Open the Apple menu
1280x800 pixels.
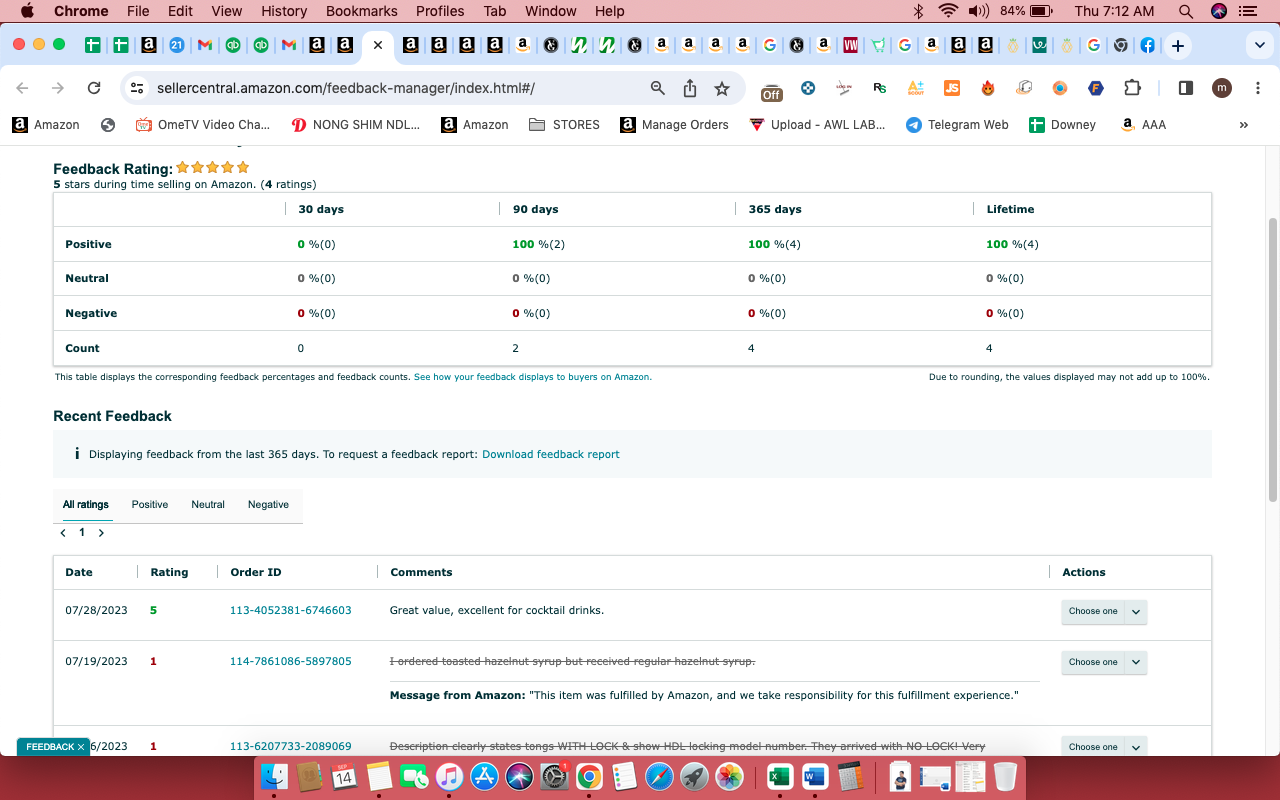pos(26,11)
